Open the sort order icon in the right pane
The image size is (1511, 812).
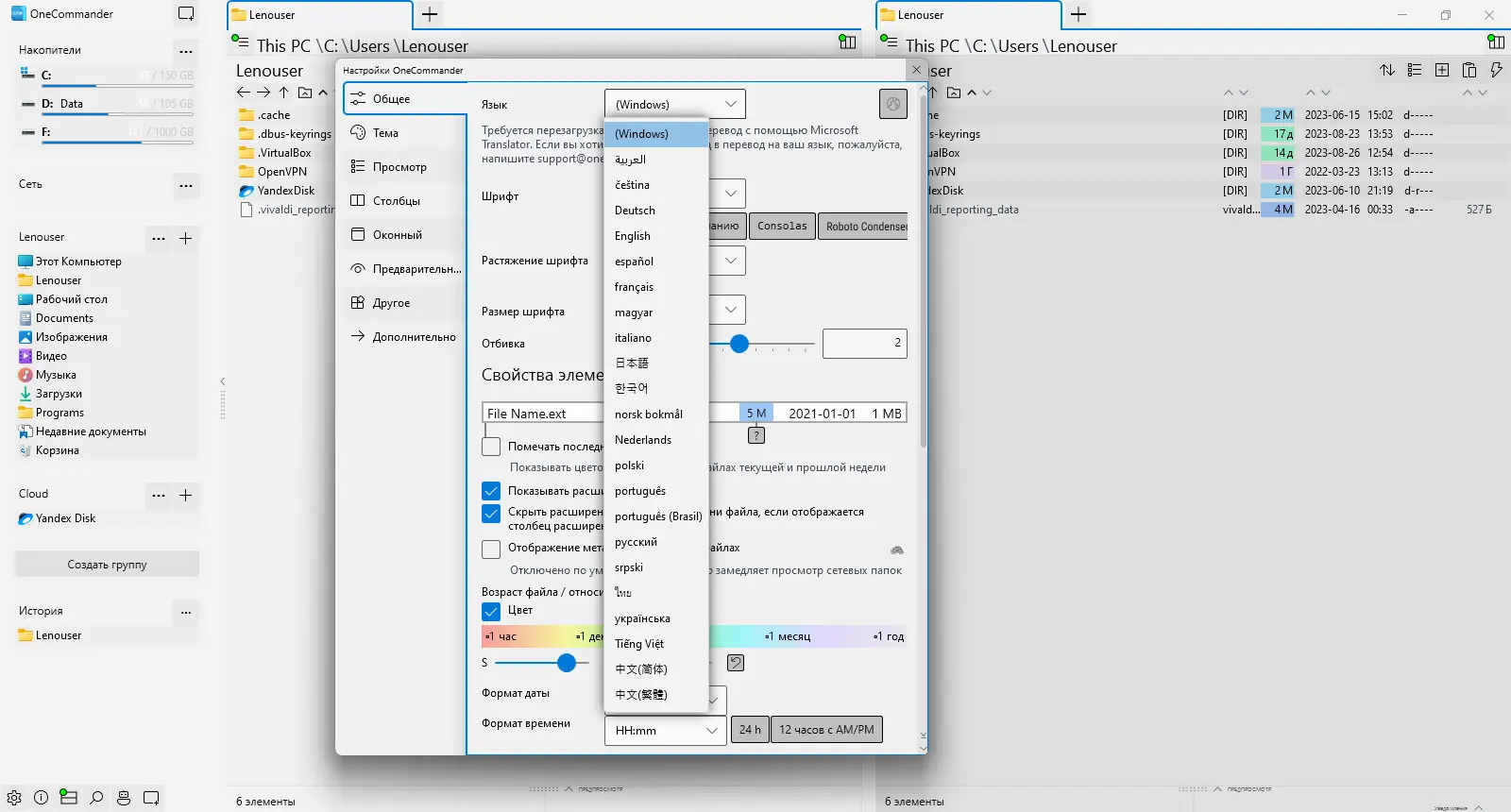tap(1387, 70)
